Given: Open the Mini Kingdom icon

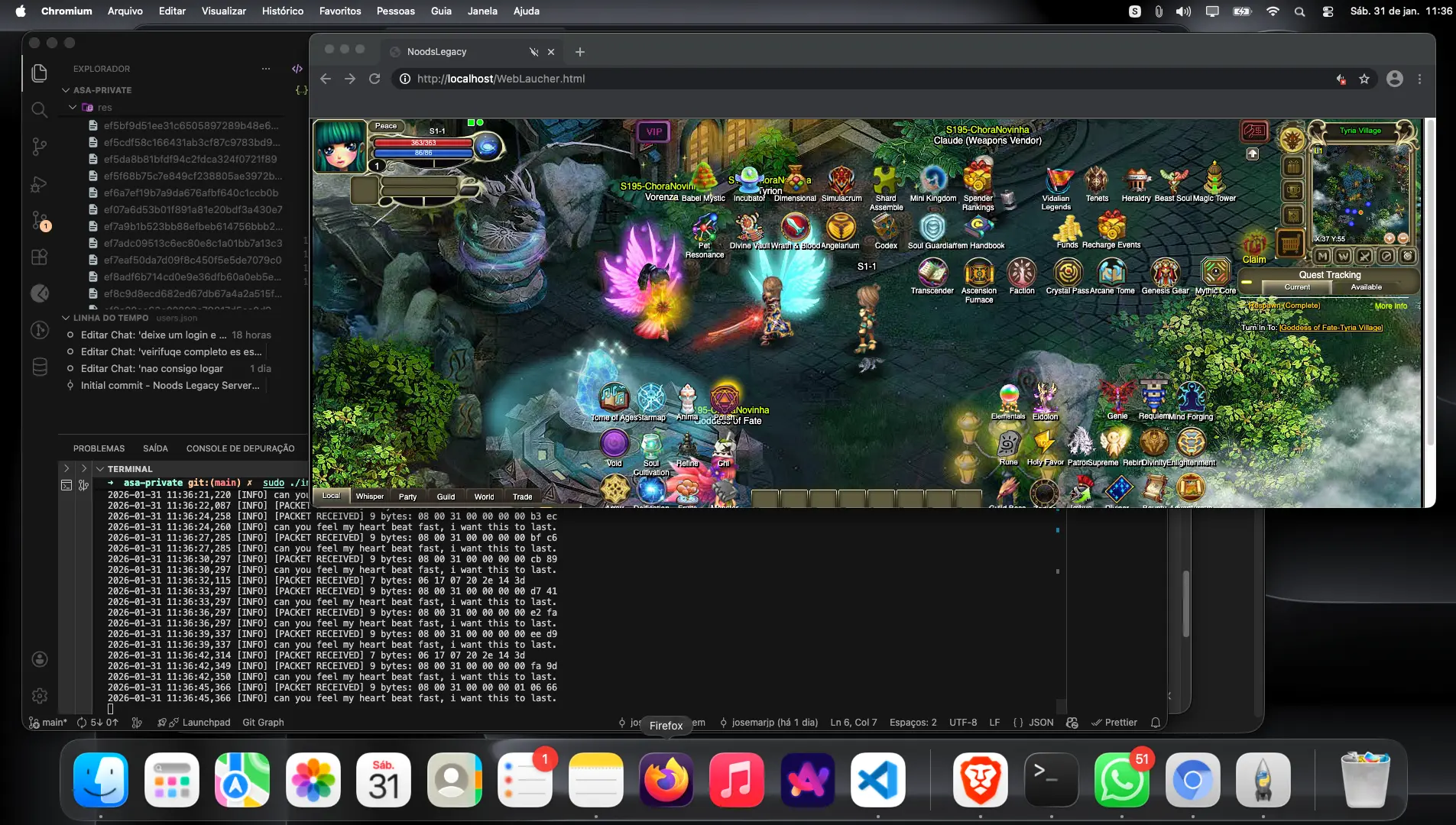Looking at the screenshot, I should tap(933, 181).
